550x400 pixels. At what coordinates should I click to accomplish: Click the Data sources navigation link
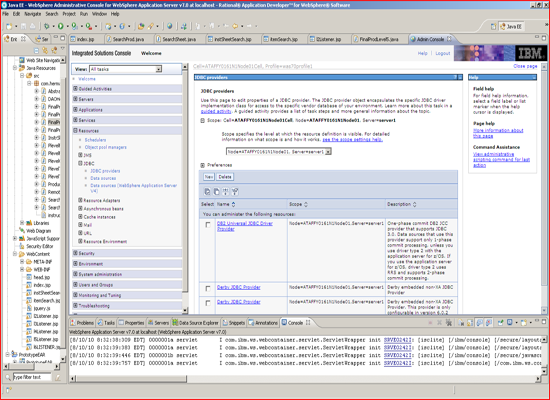click(x=103, y=178)
